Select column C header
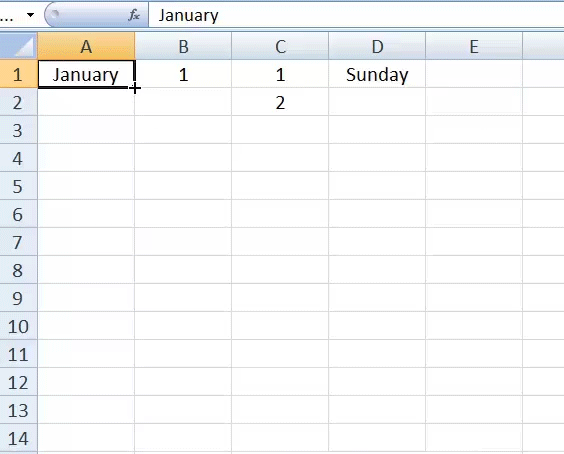This screenshot has height=454, width=564. (280, 46)
